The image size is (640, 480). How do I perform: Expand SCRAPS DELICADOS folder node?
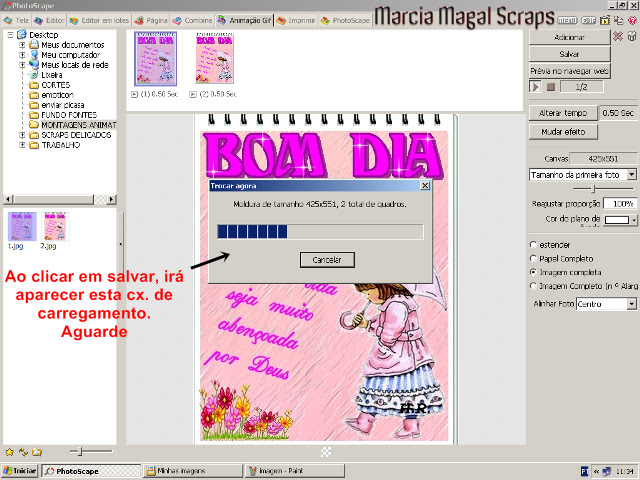(22, 135)
